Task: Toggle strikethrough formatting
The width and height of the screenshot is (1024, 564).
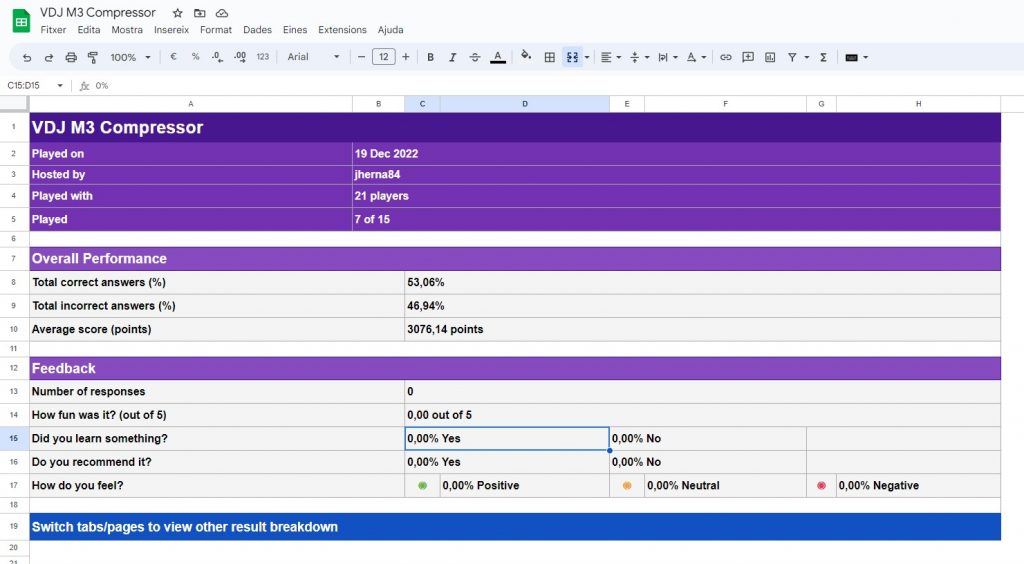Action: tap(475, 57)
